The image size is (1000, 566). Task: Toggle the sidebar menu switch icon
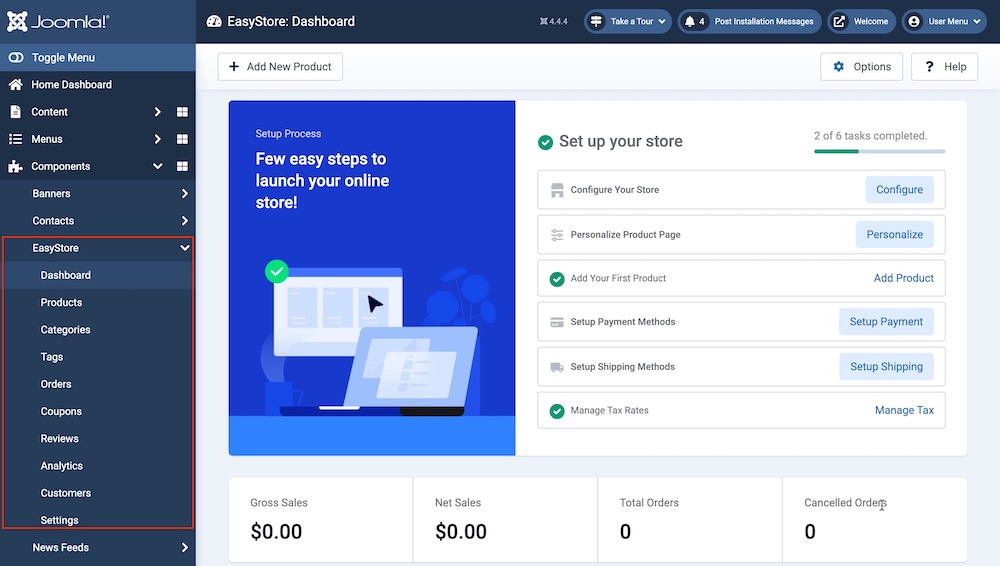tap(16, 57)
